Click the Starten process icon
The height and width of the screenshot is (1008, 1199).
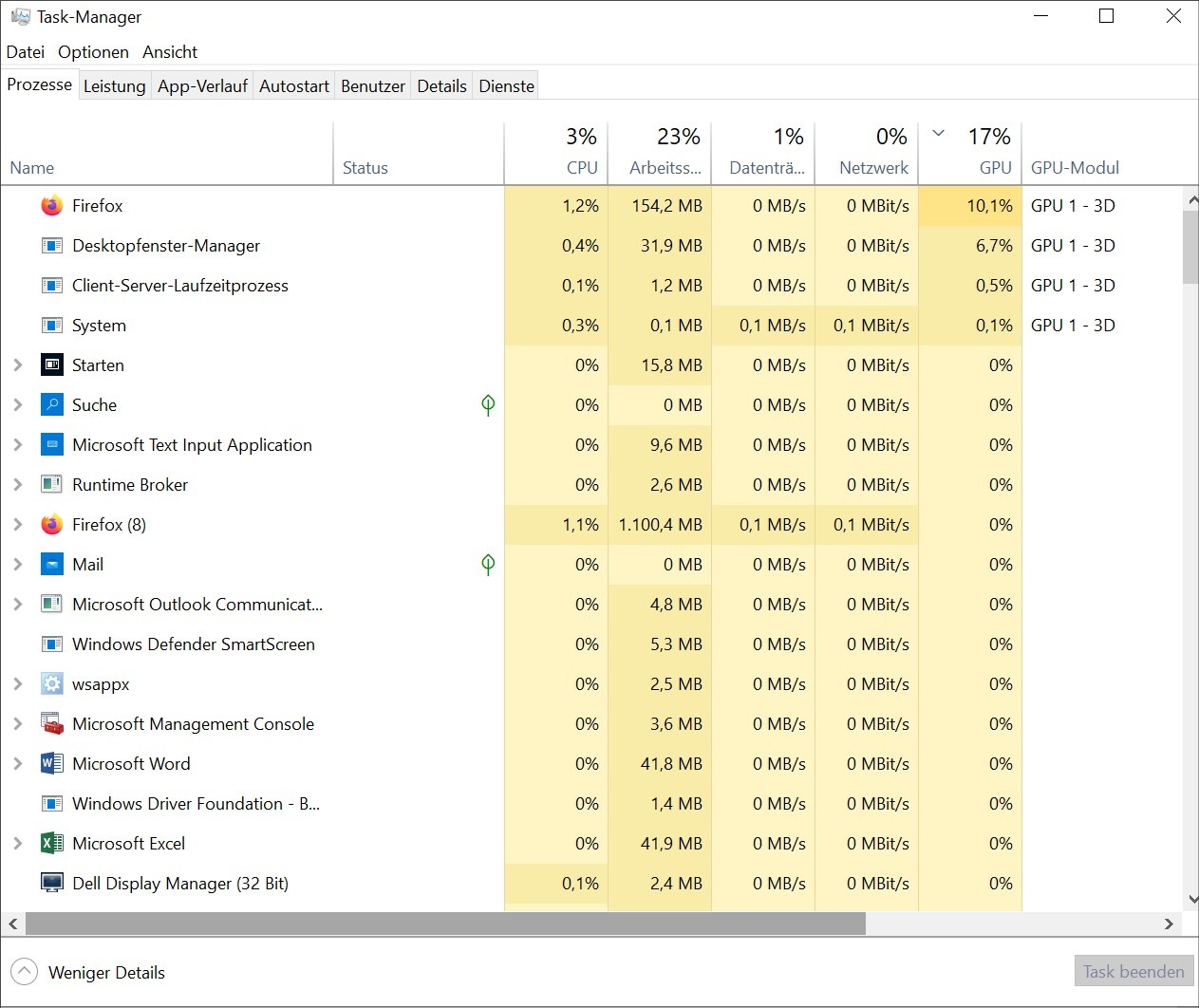coord(52,365)
